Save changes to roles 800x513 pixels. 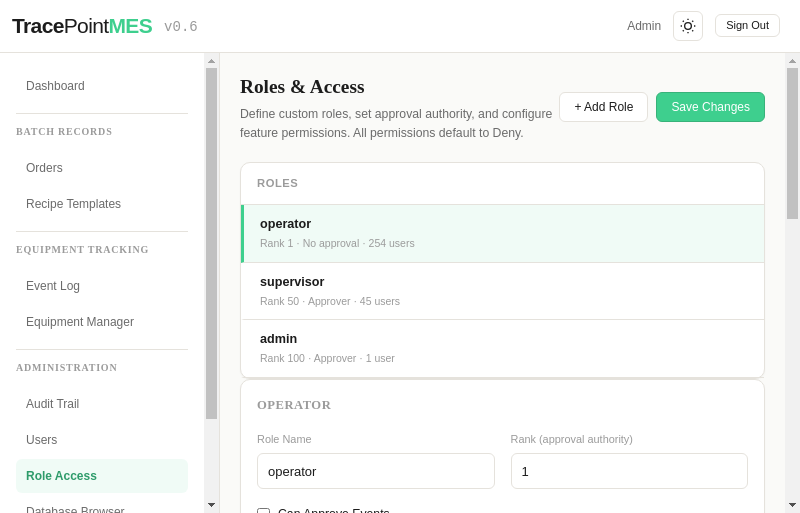pos(710,107)
